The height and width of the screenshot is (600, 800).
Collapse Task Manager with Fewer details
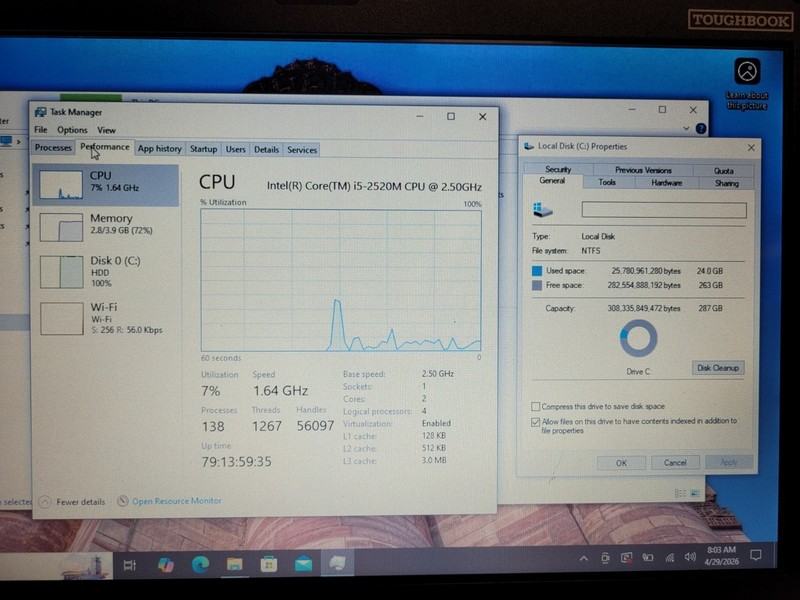coord(72,502)
